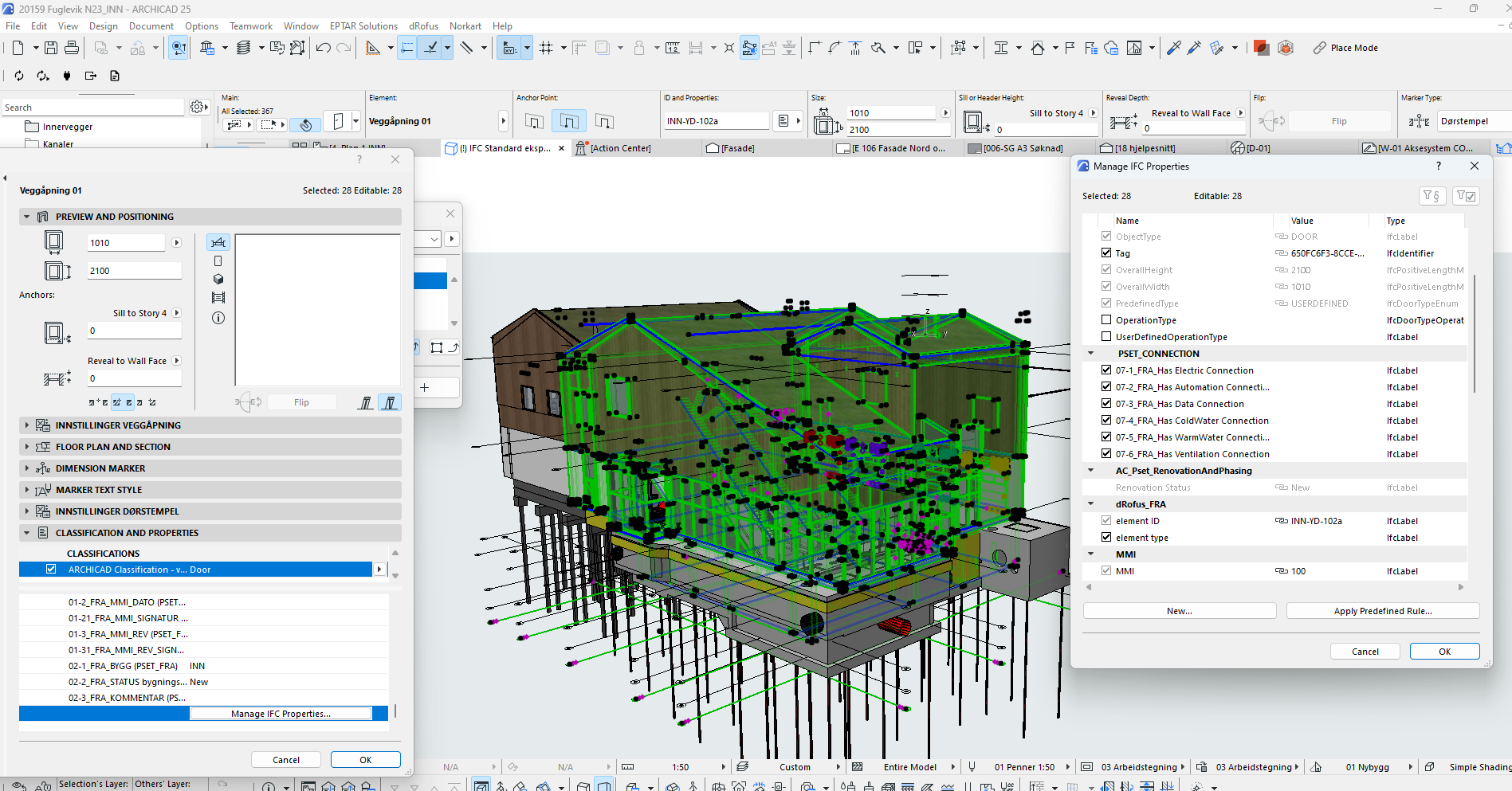
Task: Click the Manage IFC Properties button
Action: [281, 714]
